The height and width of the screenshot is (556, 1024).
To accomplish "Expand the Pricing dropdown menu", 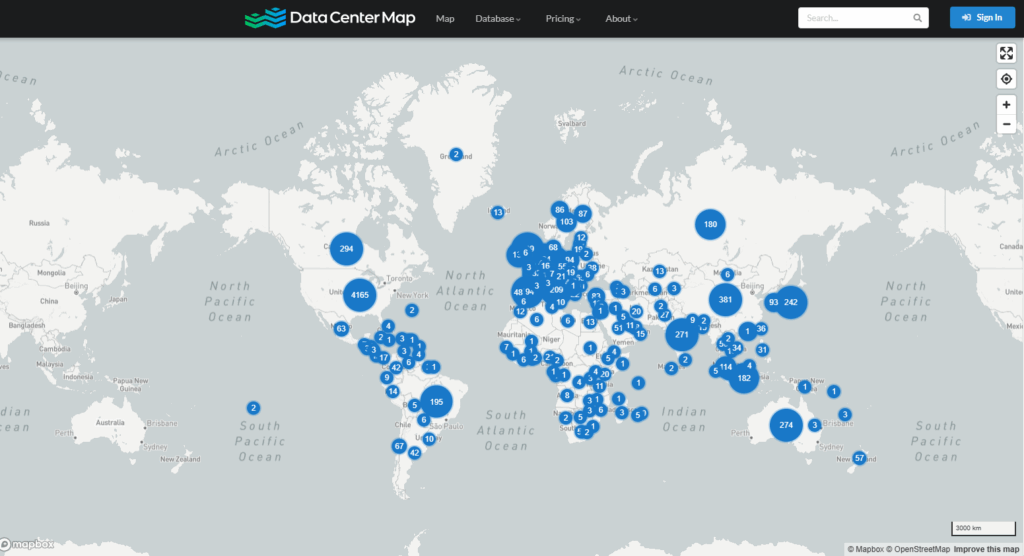I will pyautogui.click(x=563, y=18).
